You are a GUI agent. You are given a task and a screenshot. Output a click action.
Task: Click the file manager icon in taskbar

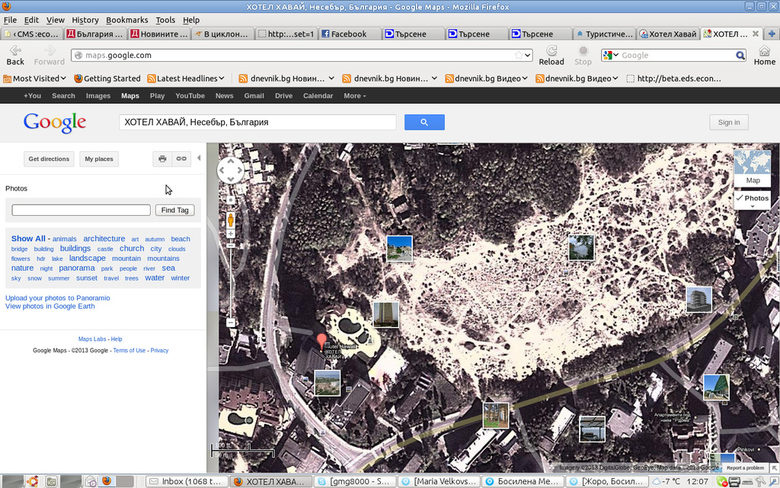[x=51, y=481]
